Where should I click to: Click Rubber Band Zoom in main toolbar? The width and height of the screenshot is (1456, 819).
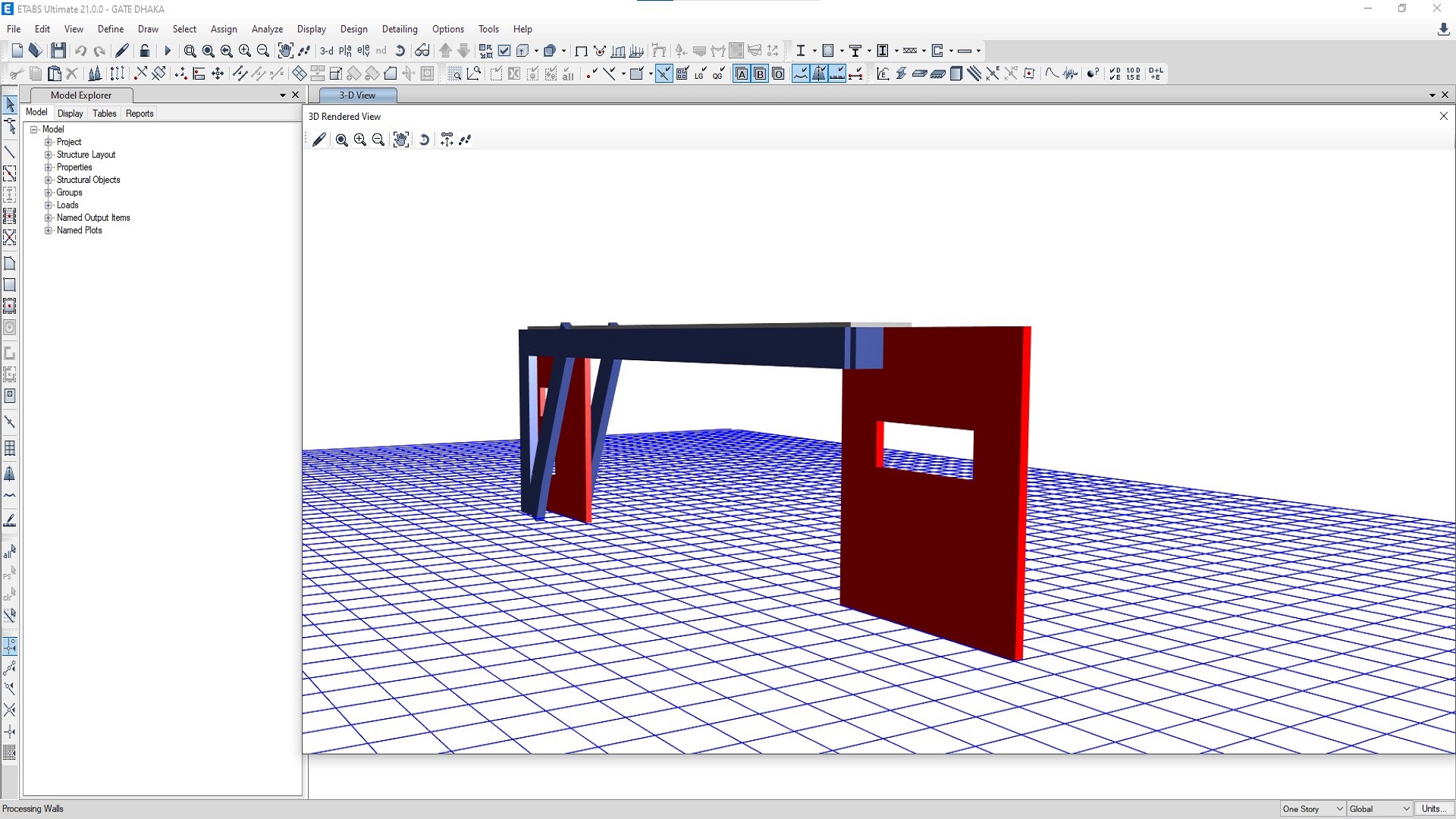tap(190, 51)
